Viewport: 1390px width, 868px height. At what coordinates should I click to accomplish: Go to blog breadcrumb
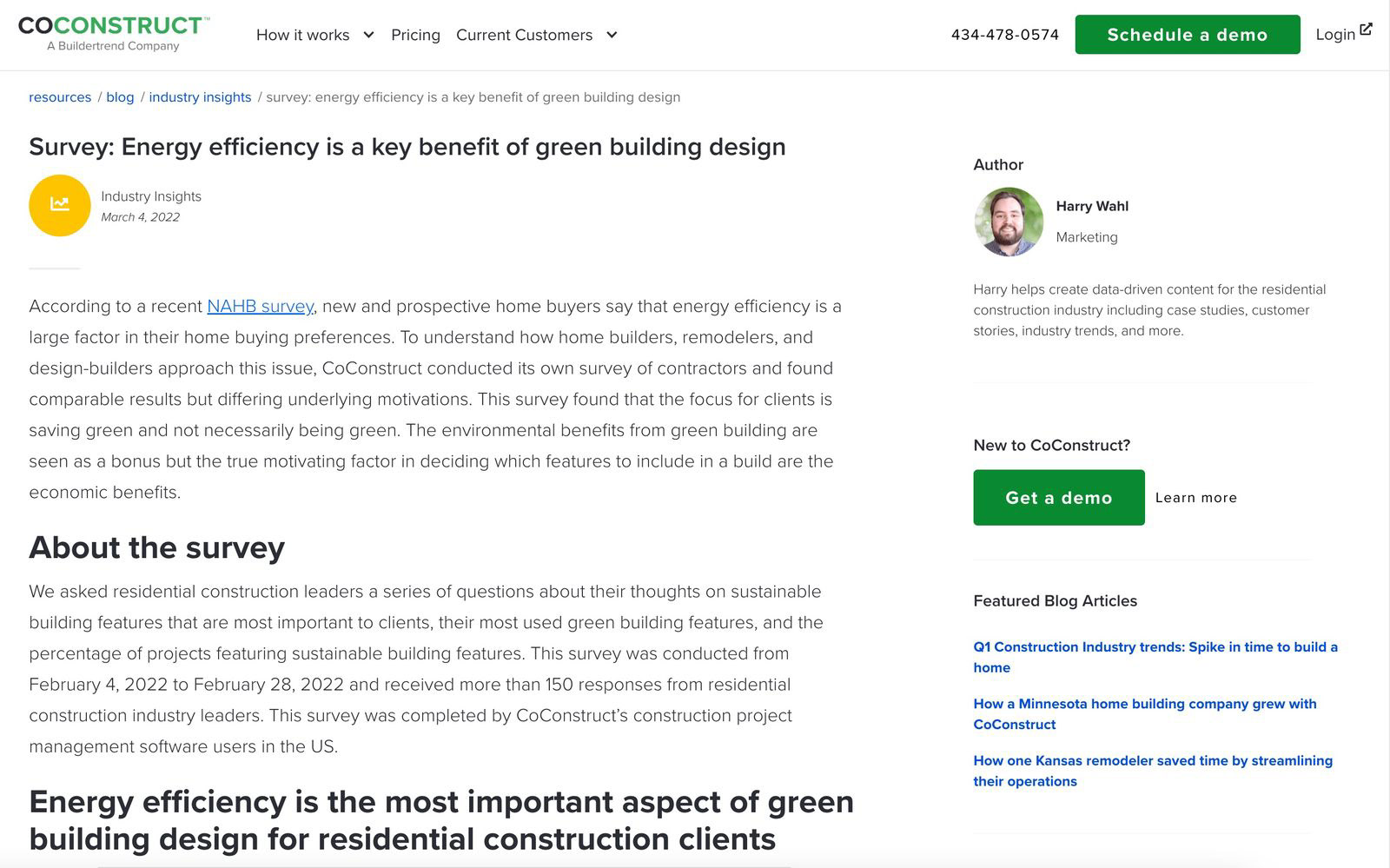click(x=120, y=97)
